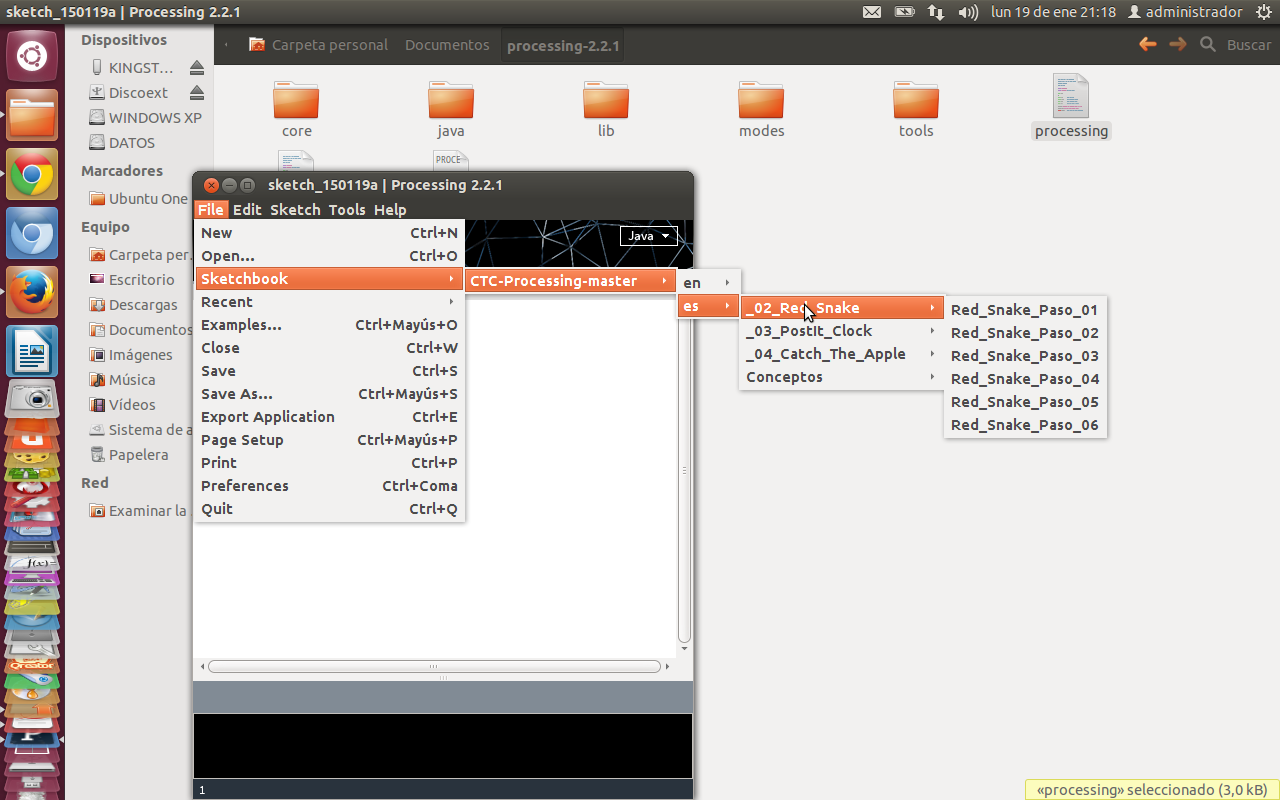Click the Buscar search icon
The image size is (1280, 800).
pos(1208,44)
